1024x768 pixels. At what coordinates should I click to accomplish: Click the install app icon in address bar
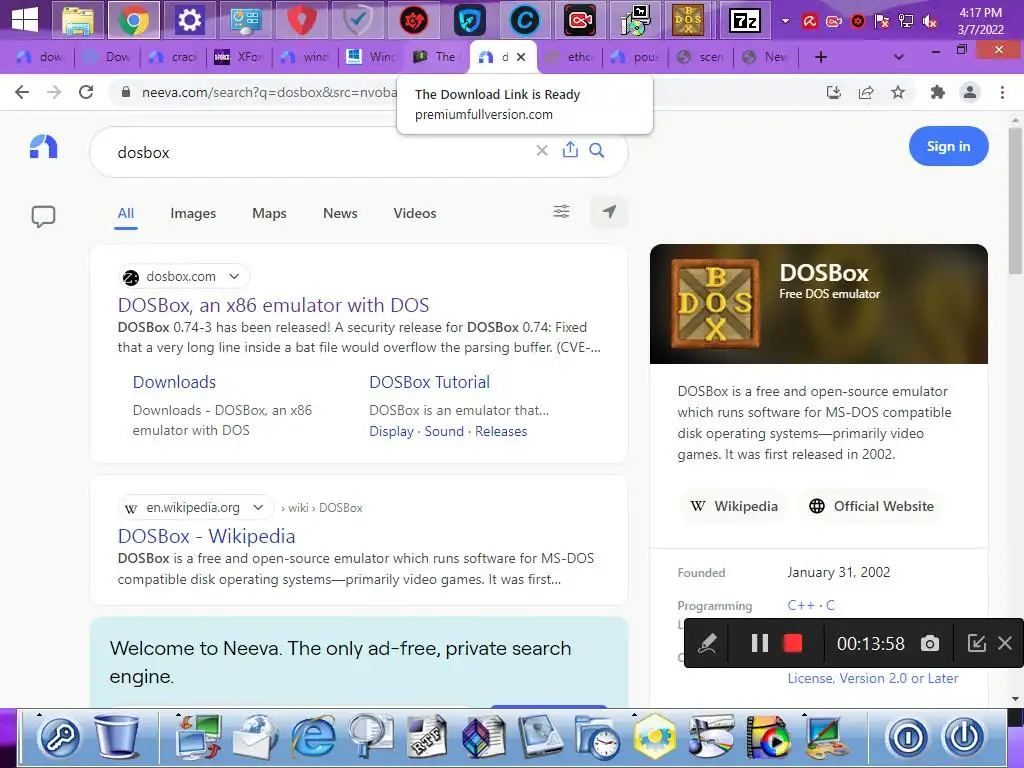pos(834,92)
